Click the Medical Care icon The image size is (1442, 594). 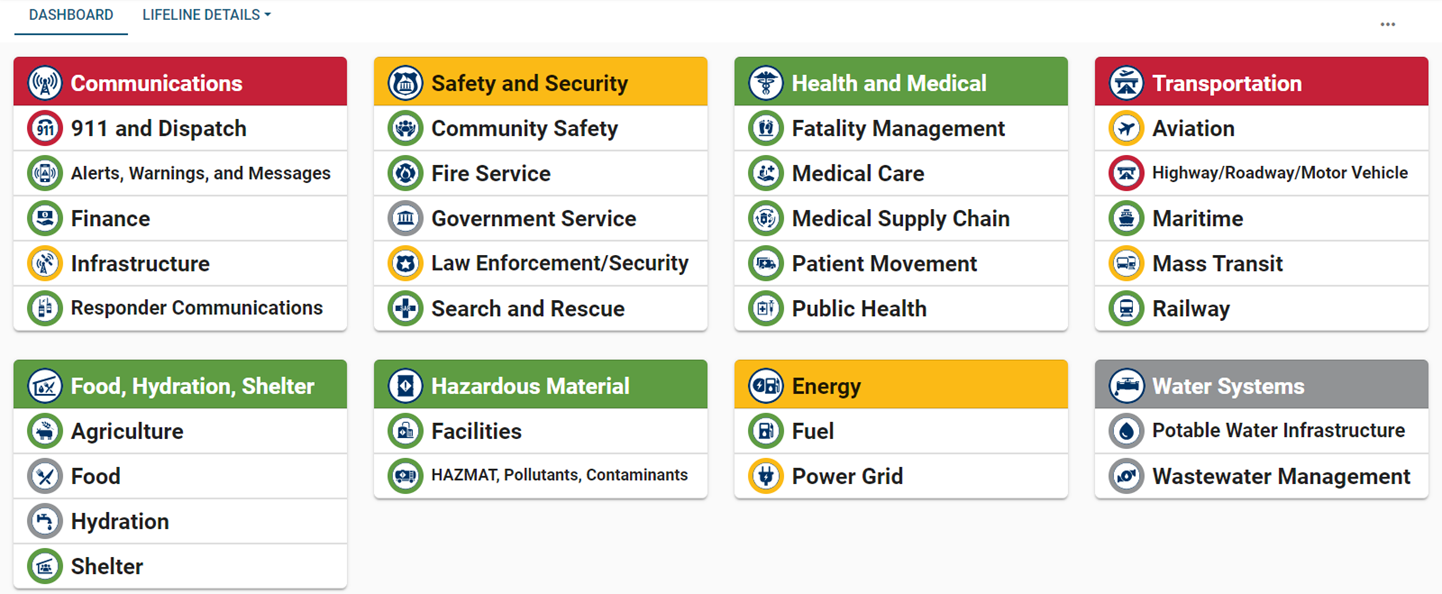click(765, 173)
